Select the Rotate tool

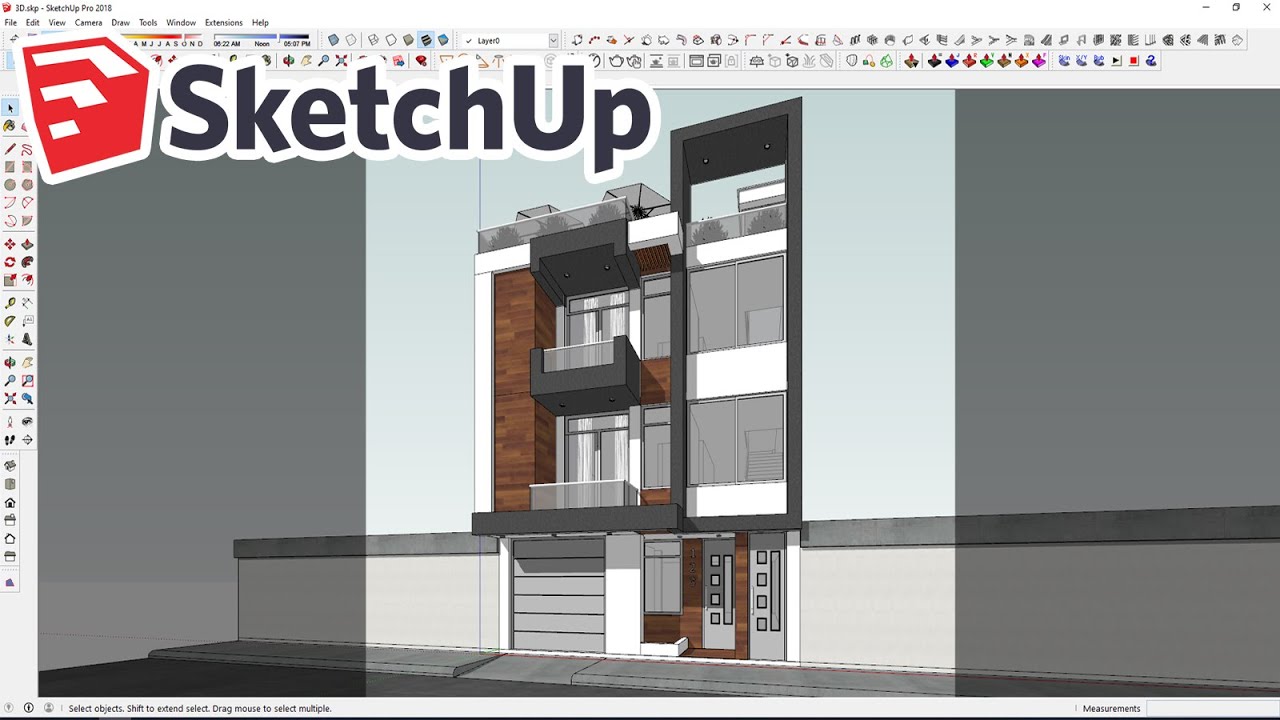click(x=10, y=262)
